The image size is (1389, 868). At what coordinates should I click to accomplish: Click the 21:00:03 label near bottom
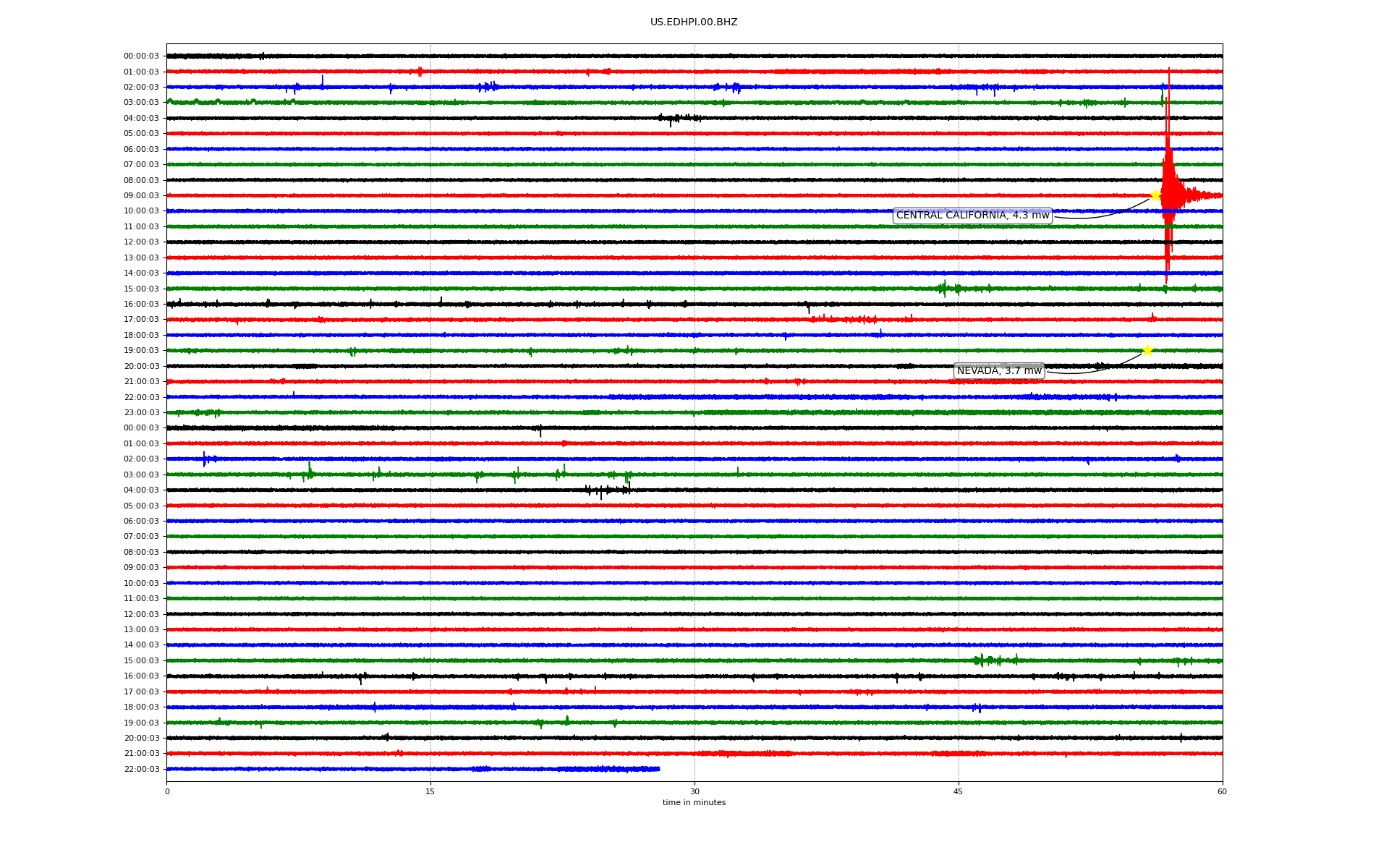[141, 754]
